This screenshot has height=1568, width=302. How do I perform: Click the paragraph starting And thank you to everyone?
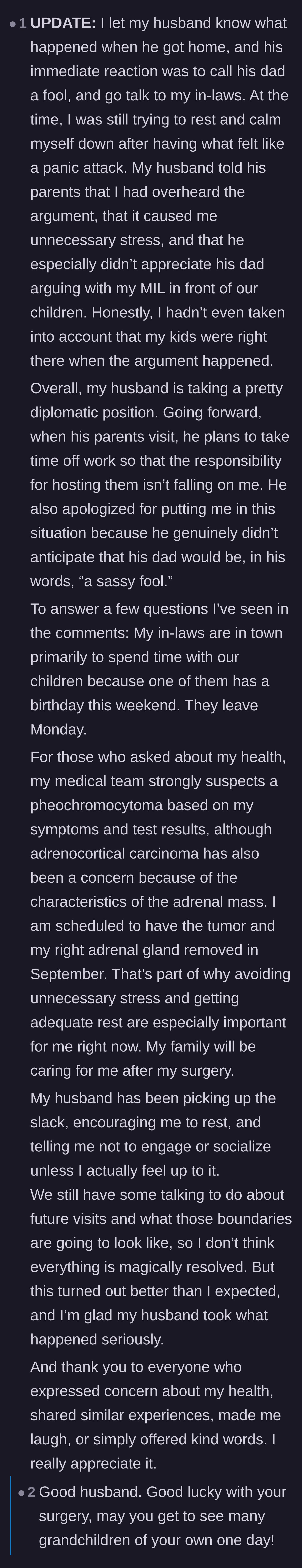click(x=156, y=1415)
